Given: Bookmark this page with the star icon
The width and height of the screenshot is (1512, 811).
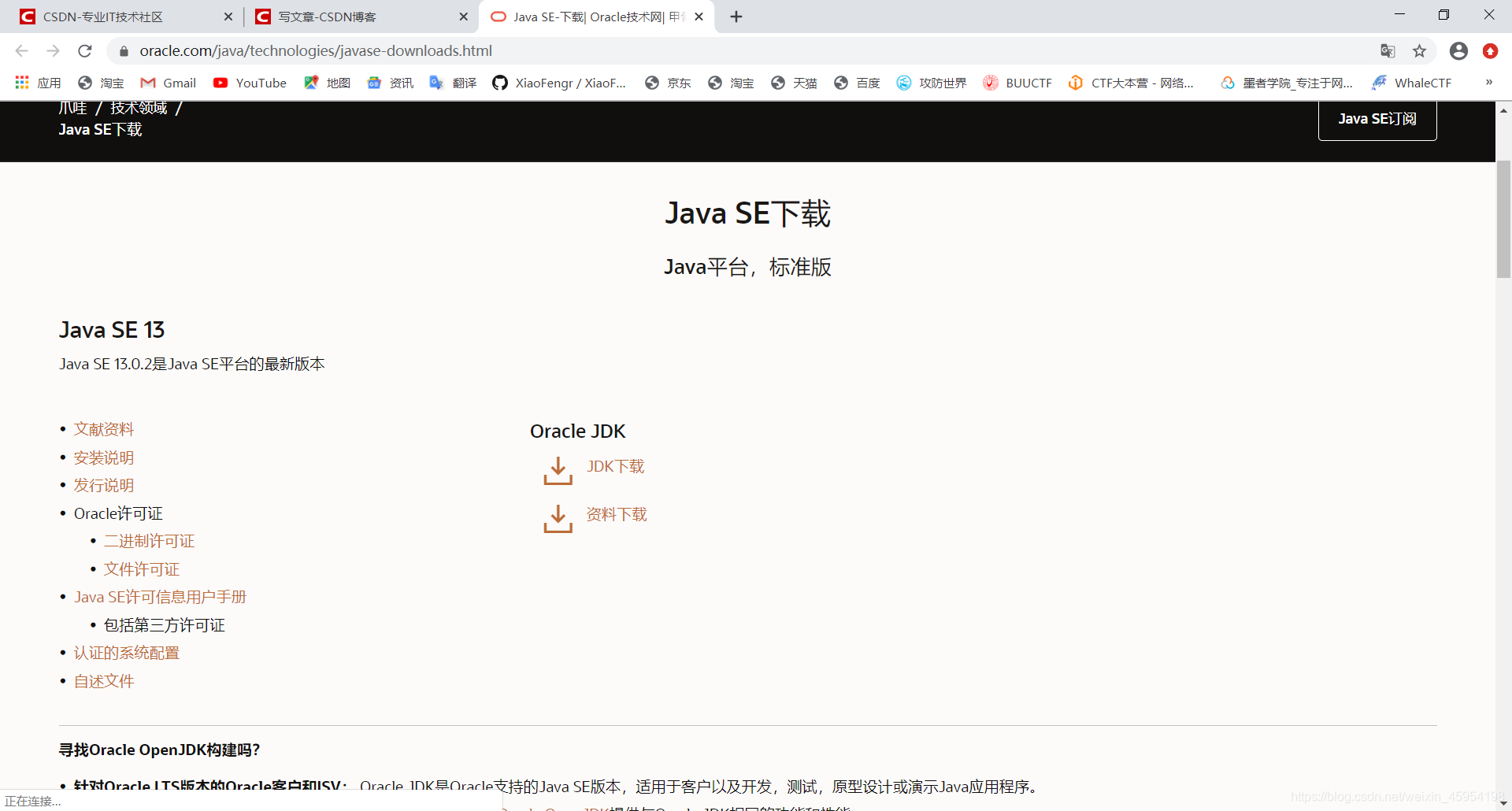Looking at the screenshot, I should 1419,51.
